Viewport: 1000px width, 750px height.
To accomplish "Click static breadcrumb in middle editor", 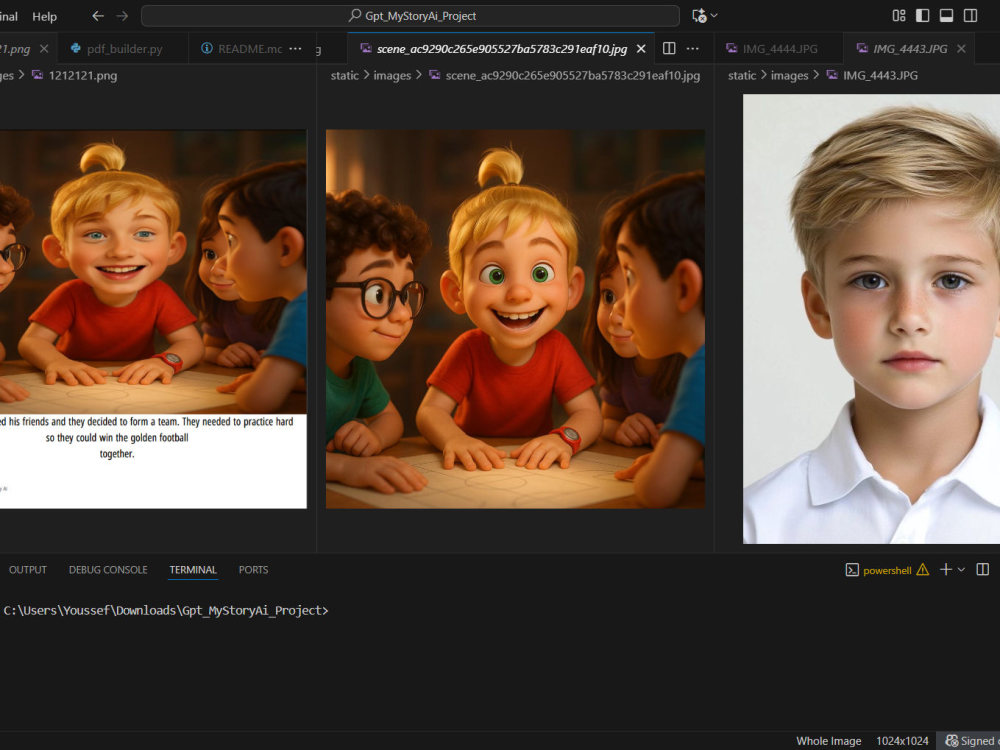I will click(x=344, y=75).
